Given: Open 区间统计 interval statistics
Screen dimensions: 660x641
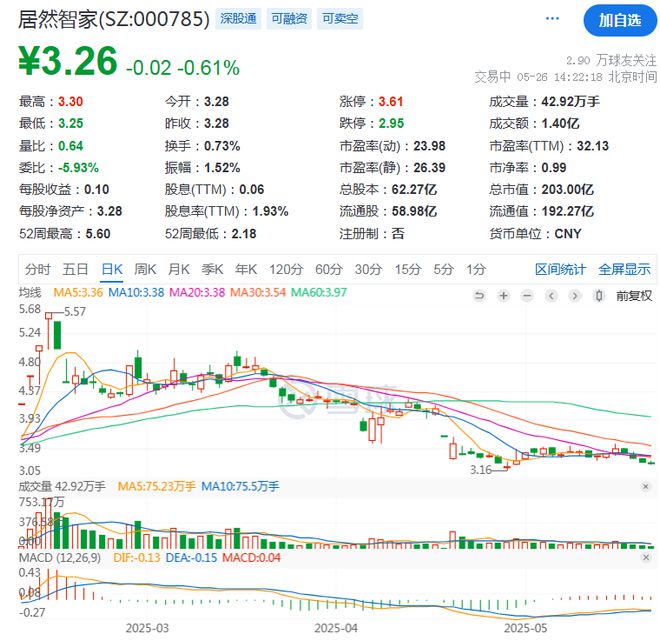Looking at the screenshot, I should [560, 269].
